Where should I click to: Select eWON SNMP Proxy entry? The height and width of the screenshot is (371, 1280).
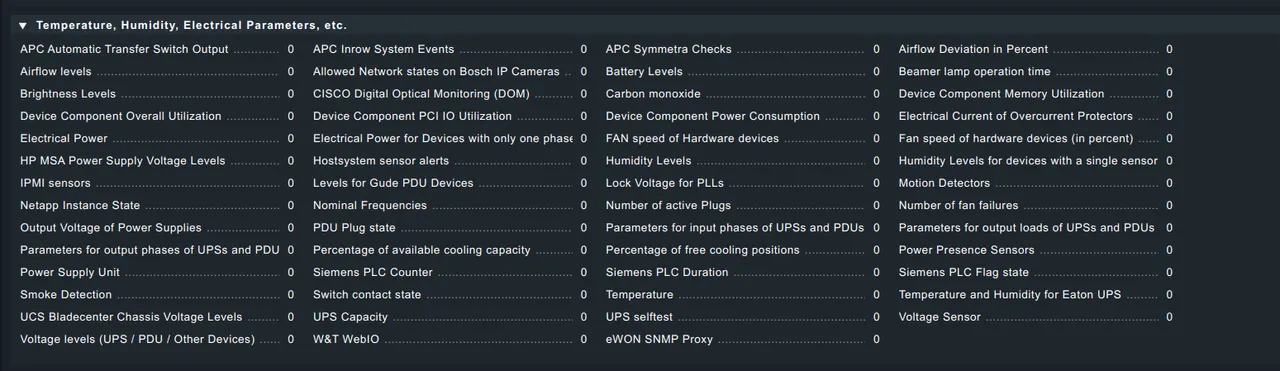(659, 339)
